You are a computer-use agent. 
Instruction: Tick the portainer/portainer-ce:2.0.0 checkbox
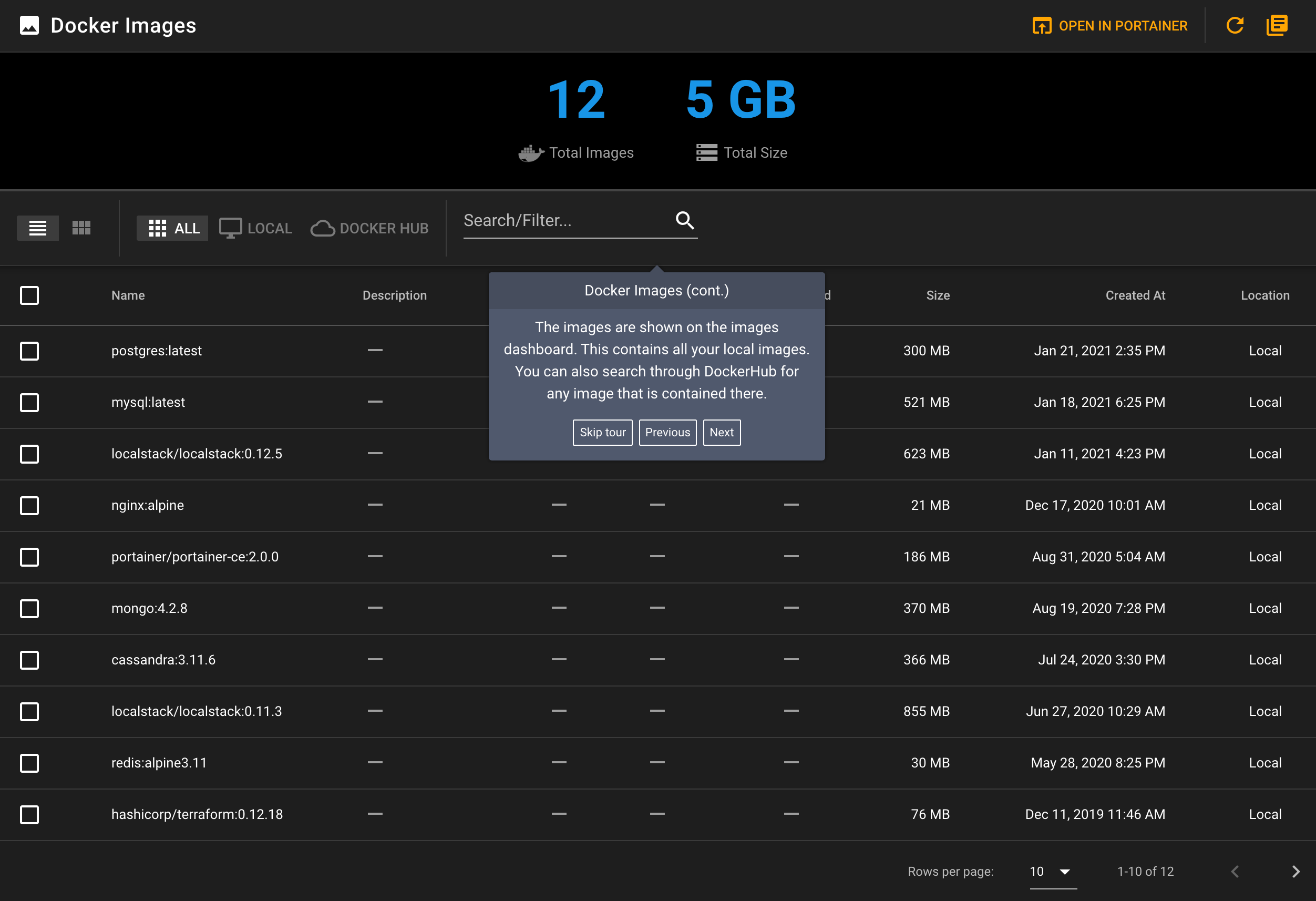[x=29, y=557]
